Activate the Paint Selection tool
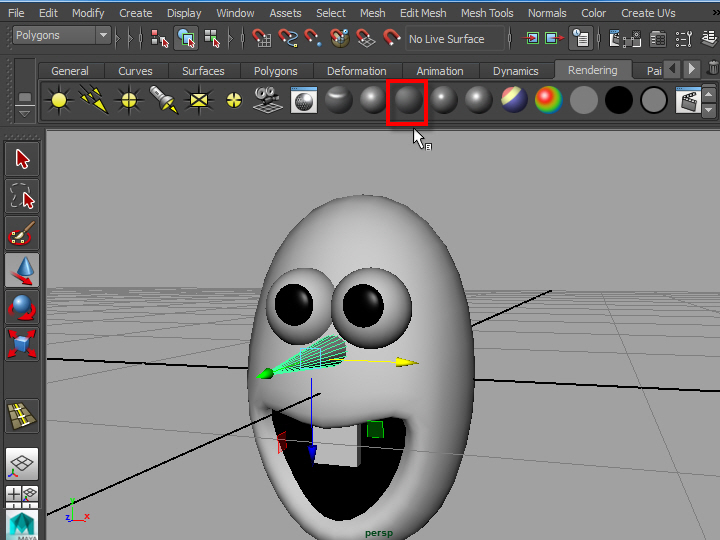Screen dimensions: 720x540 pyautogui.click(x=22, y=234)
